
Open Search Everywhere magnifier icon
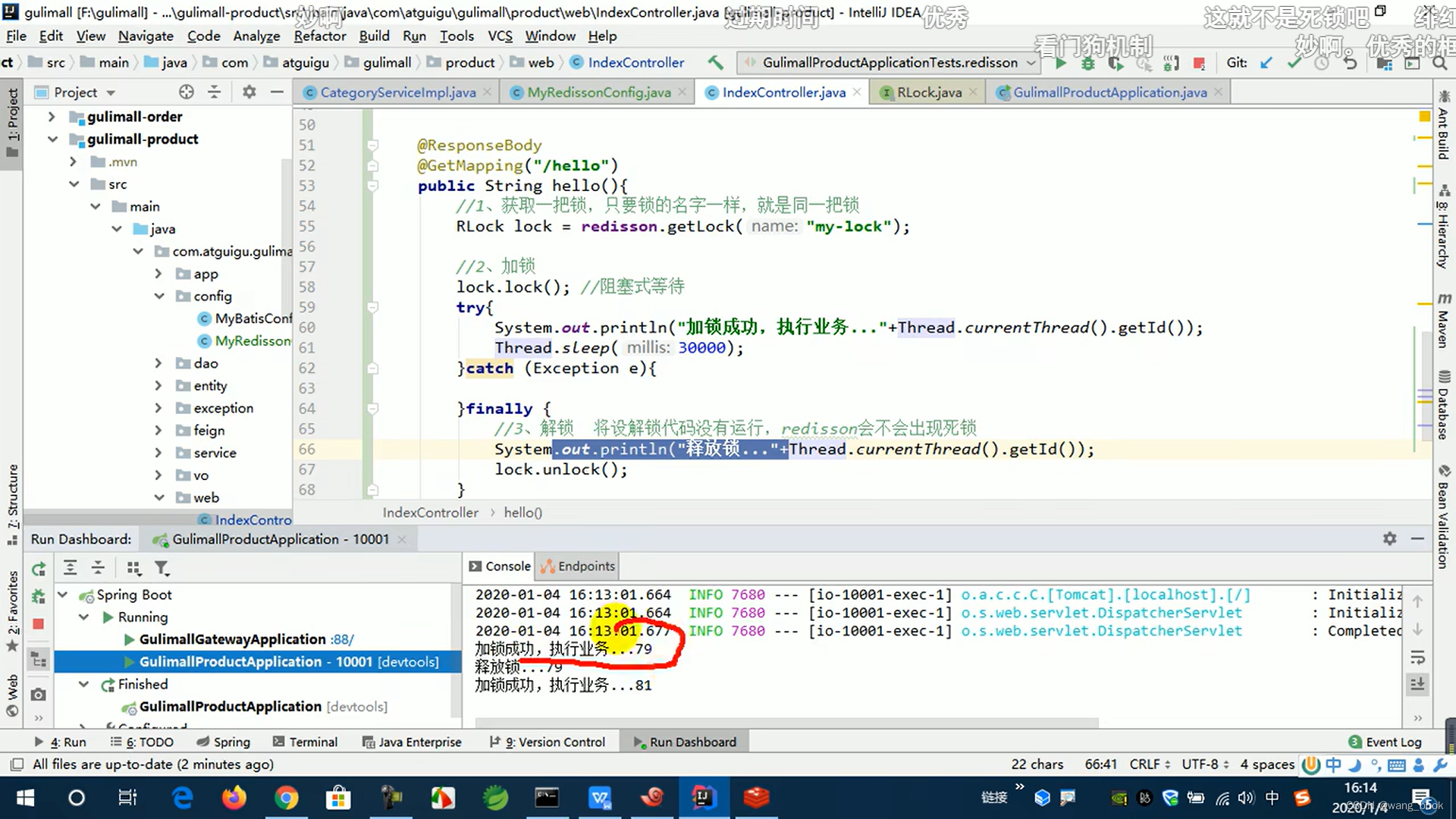pyautogui.click(x=1439, y=63)
